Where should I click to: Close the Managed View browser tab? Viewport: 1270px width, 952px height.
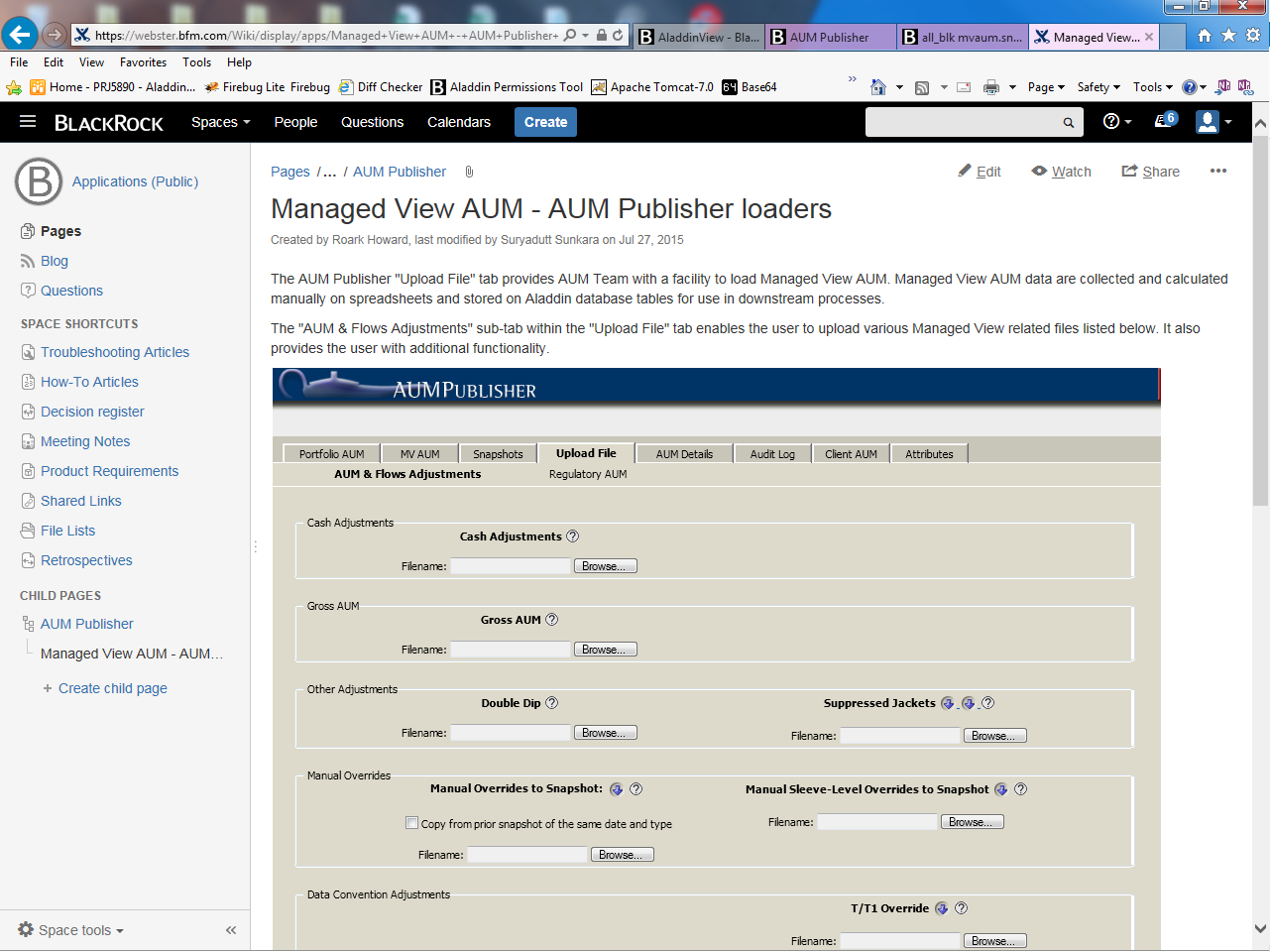(x=1149, y=37)
